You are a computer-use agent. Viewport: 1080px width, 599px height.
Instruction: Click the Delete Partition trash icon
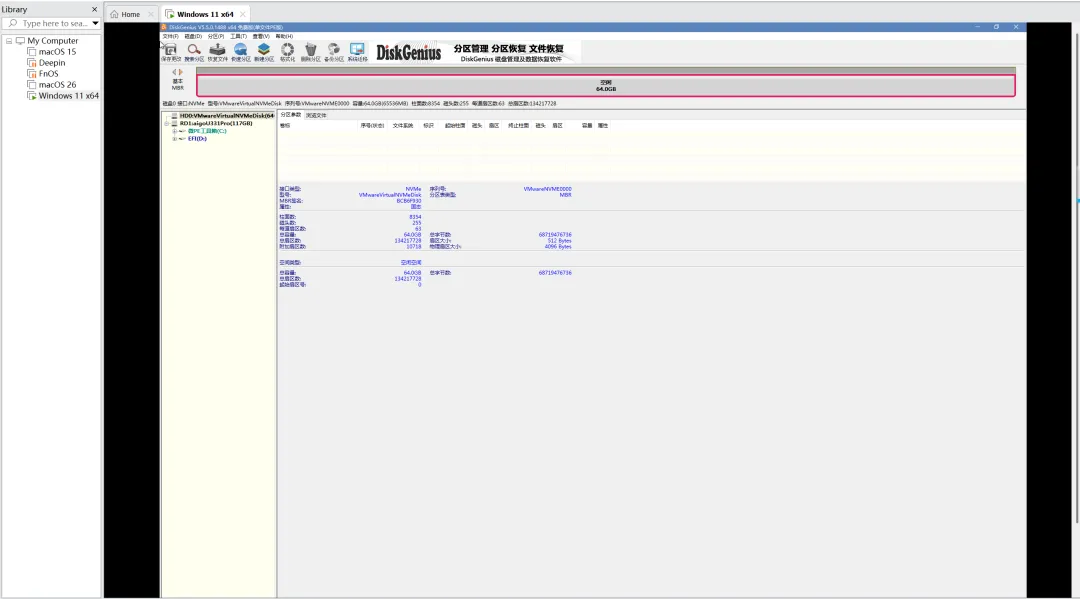tap(311, 50)
